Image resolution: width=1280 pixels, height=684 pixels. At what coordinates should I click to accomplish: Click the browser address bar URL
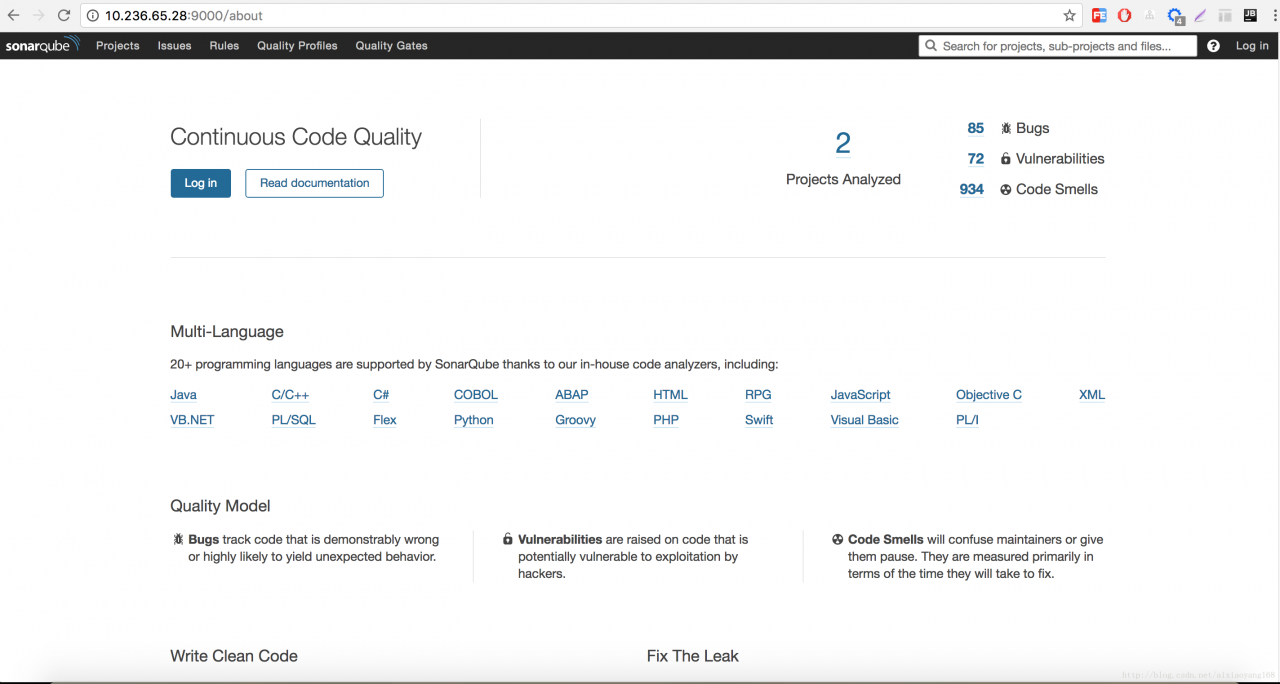coord(184,16)
